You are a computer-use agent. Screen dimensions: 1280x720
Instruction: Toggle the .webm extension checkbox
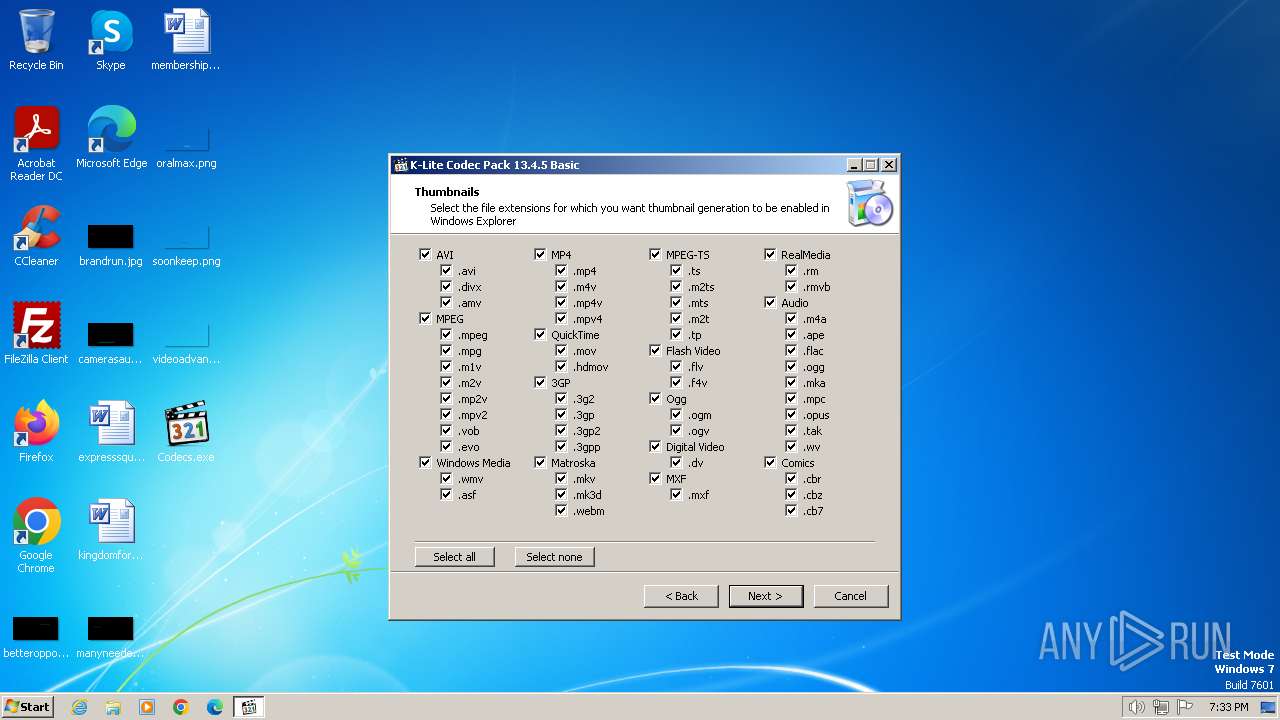coord(561,511)
